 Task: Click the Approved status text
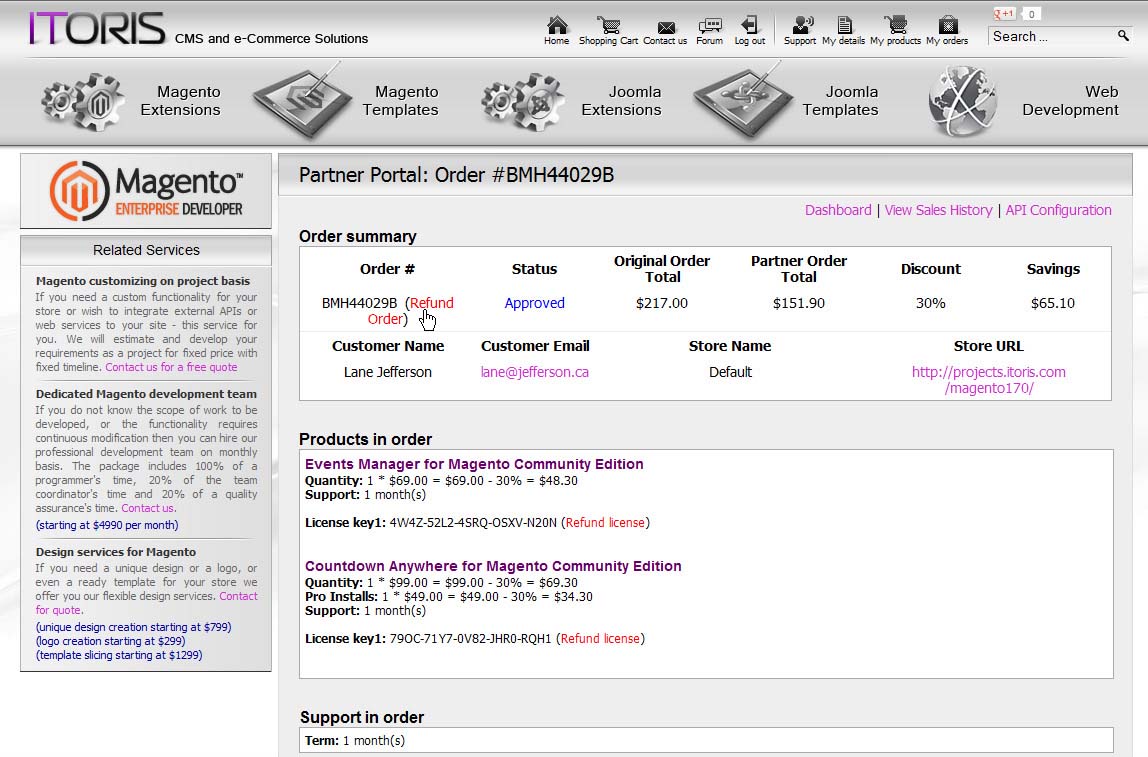(x=534, y=303)
